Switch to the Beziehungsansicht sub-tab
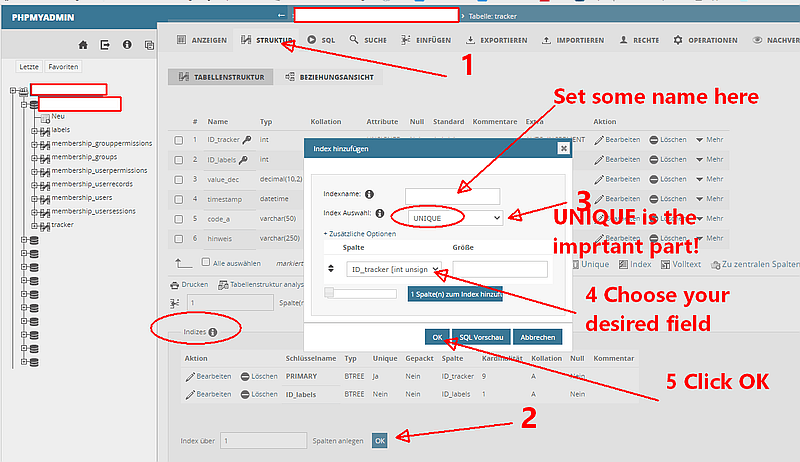Image resolution: width=800 pixels, height=462 pixels. (x=330, y=77)
